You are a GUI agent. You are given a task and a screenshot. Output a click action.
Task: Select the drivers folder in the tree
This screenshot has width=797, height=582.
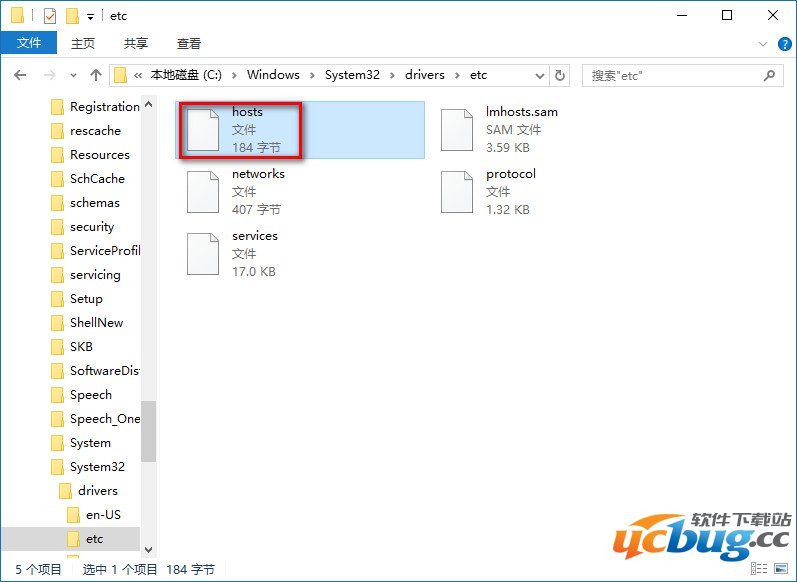(97, 491)
